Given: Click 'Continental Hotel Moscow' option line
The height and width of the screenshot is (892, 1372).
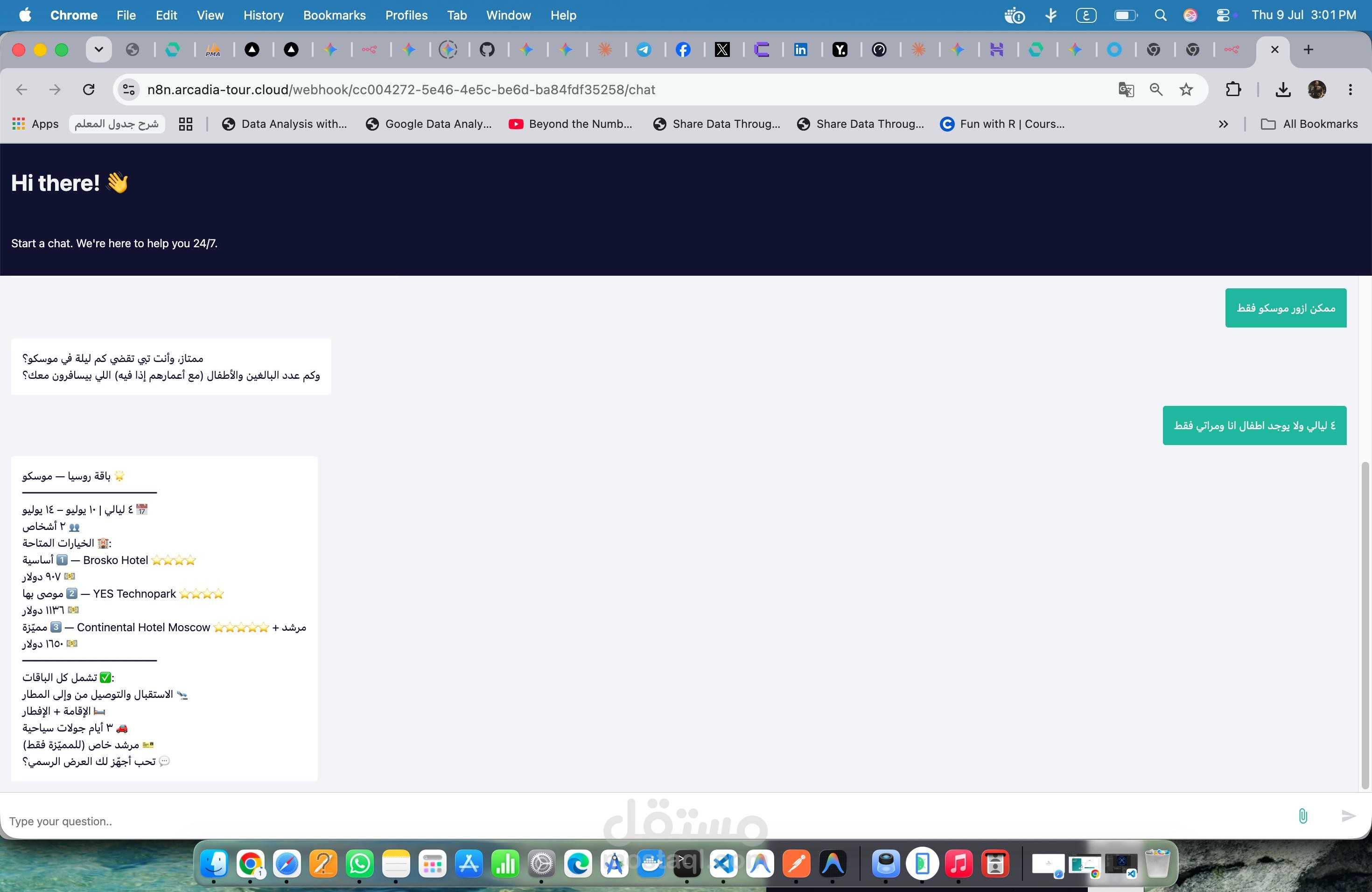Looking at the screenshot, I should coord(164,627).
